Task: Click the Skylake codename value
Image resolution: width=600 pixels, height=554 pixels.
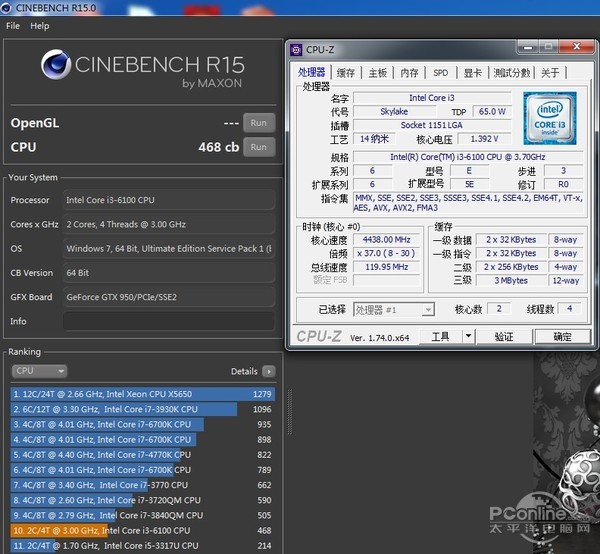Action: tap(394, 111)
